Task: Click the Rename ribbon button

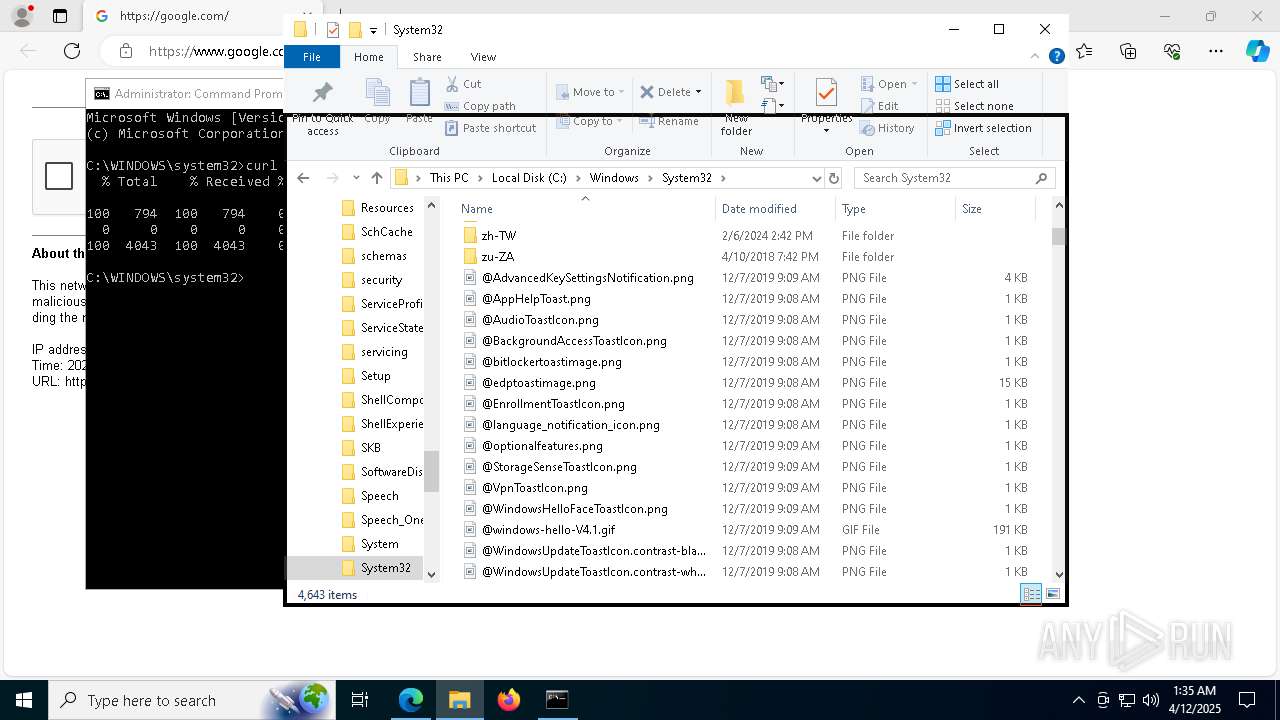Action: (x=669, y=121)
